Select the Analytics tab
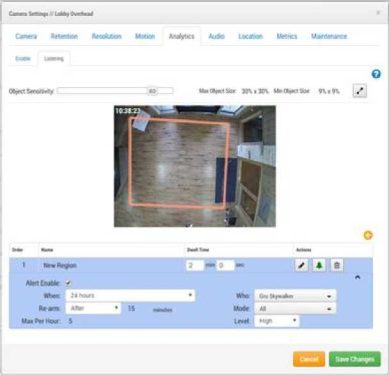389x375 pixels. (181, 36)
